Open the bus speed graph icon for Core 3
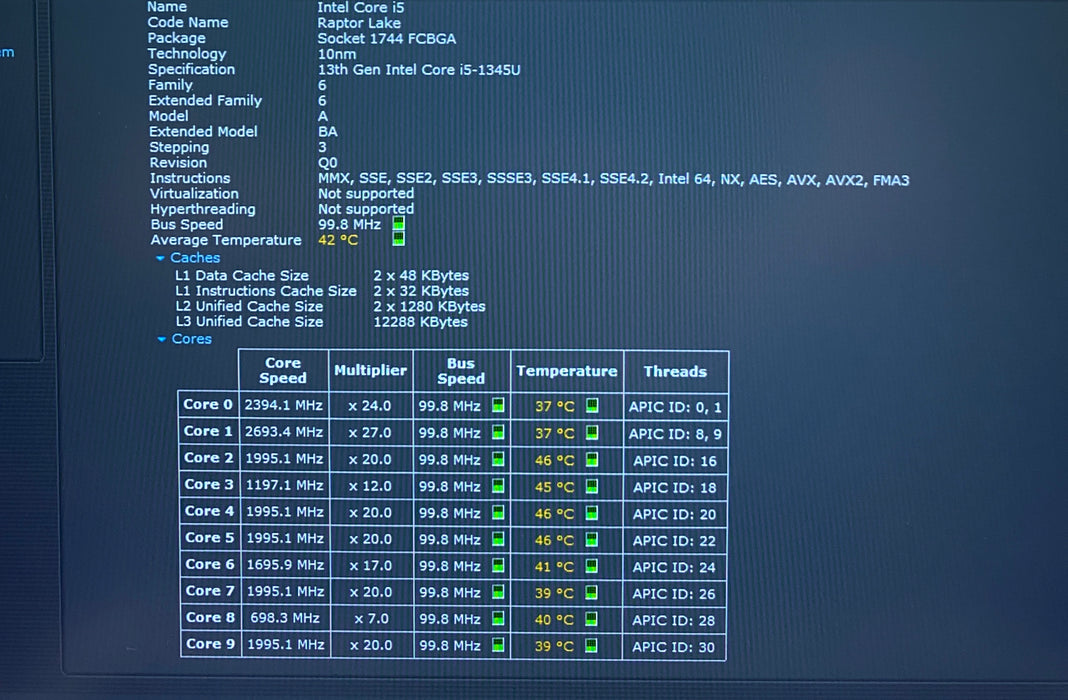Image resolution: width=1068 pixels, height=700 pixels. (498, 486)
